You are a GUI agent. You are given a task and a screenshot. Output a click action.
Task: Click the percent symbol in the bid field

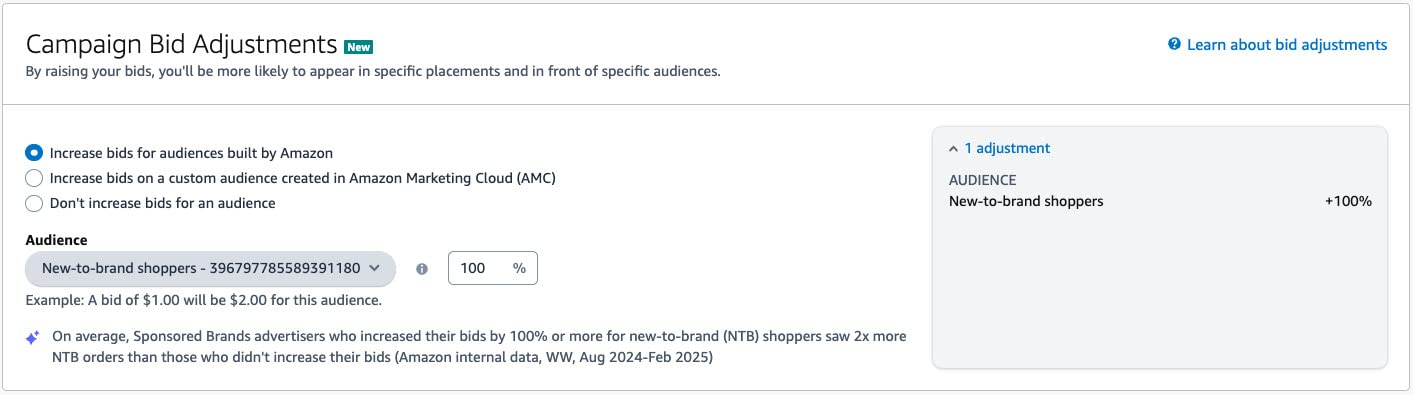[519, 268]
